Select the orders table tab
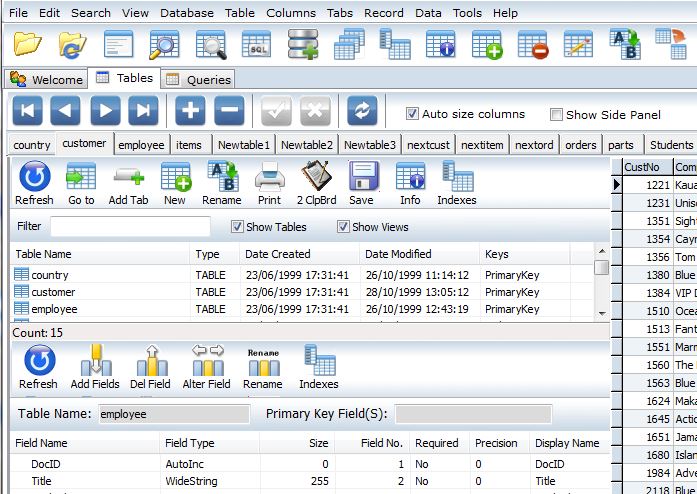 point(581,145)
